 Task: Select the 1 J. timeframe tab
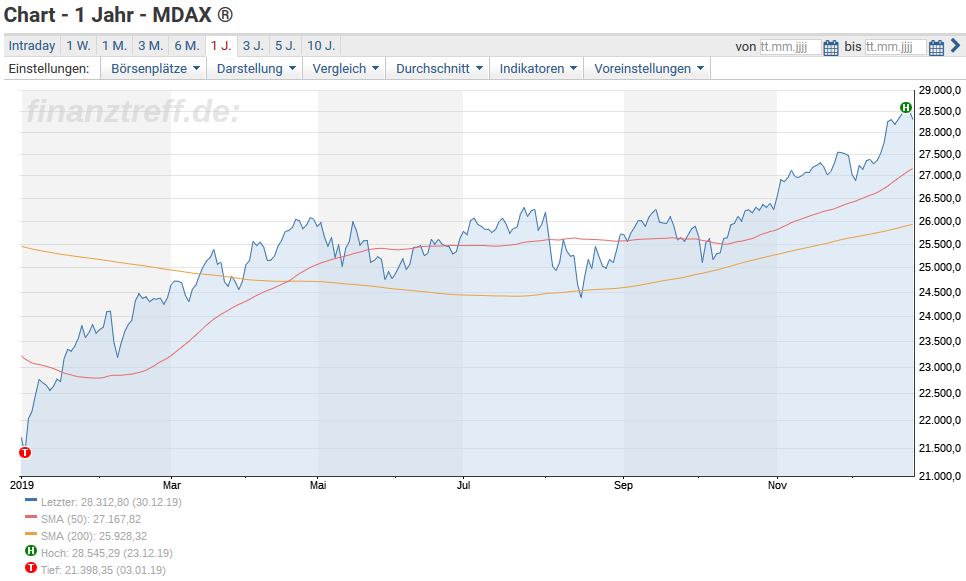pos(221,46)
